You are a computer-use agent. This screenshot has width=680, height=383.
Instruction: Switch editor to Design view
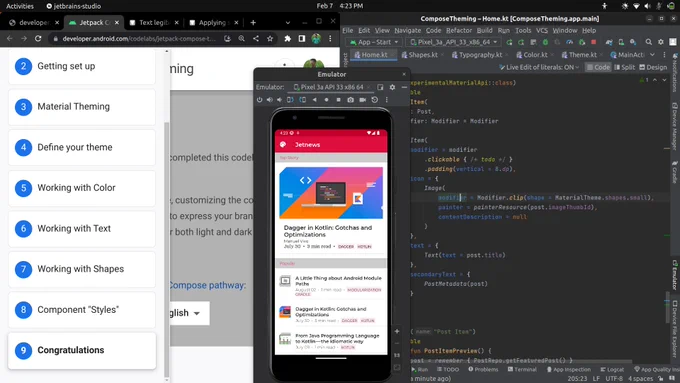coord(653,67)
